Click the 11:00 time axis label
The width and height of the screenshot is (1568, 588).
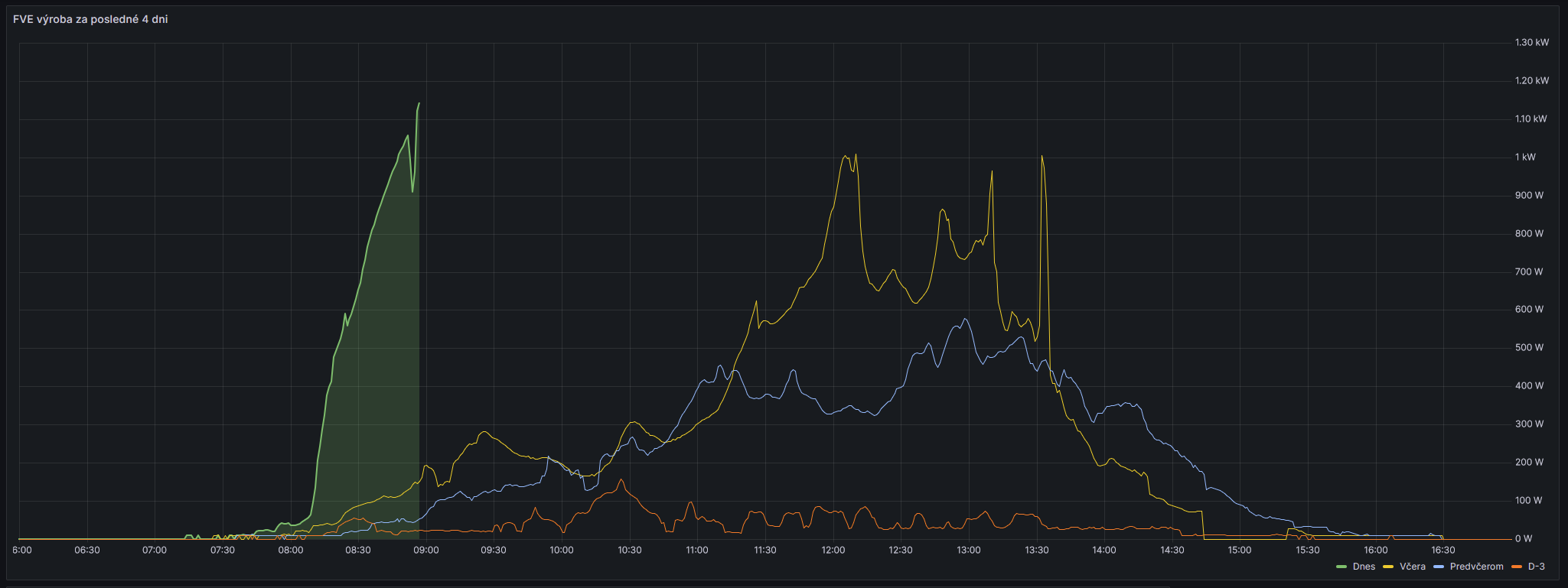[x=697, y=551]
